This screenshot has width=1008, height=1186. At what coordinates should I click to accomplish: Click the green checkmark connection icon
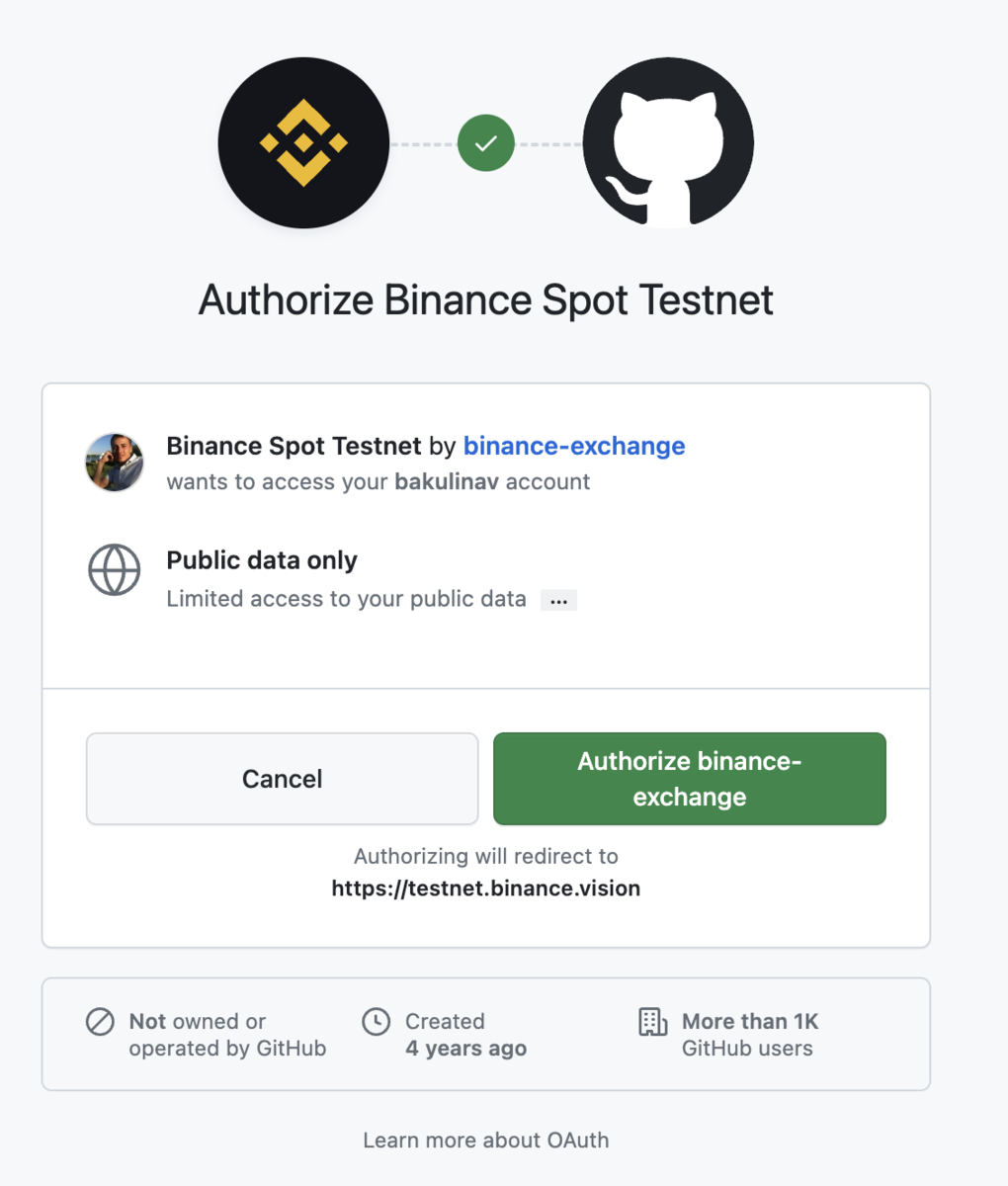[485, 143]
